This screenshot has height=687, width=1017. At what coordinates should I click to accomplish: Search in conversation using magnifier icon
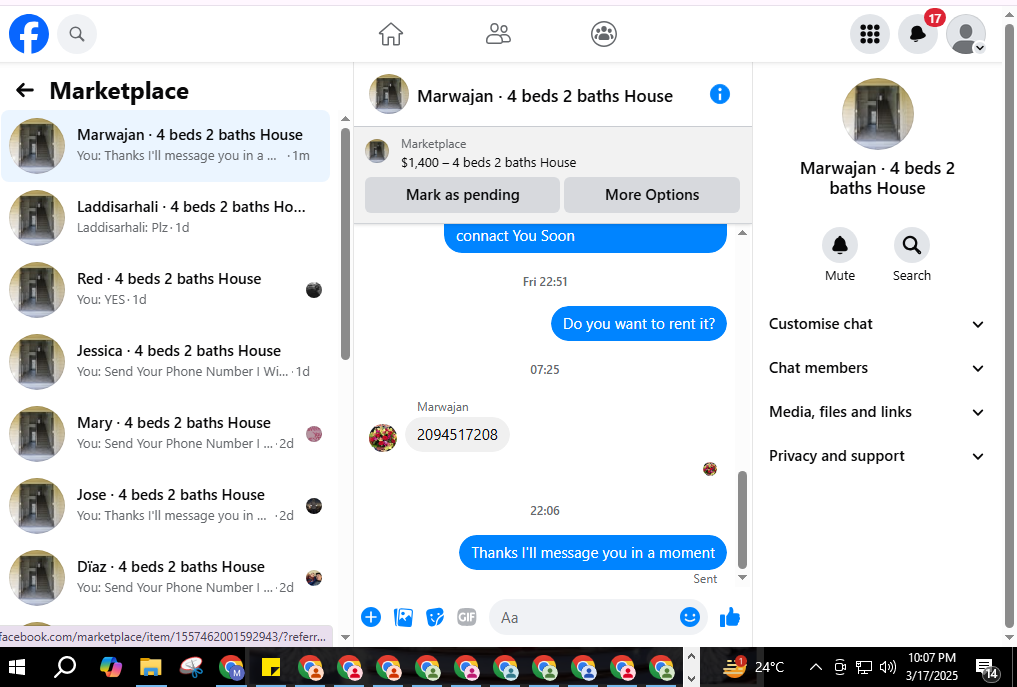click(911, 245)
